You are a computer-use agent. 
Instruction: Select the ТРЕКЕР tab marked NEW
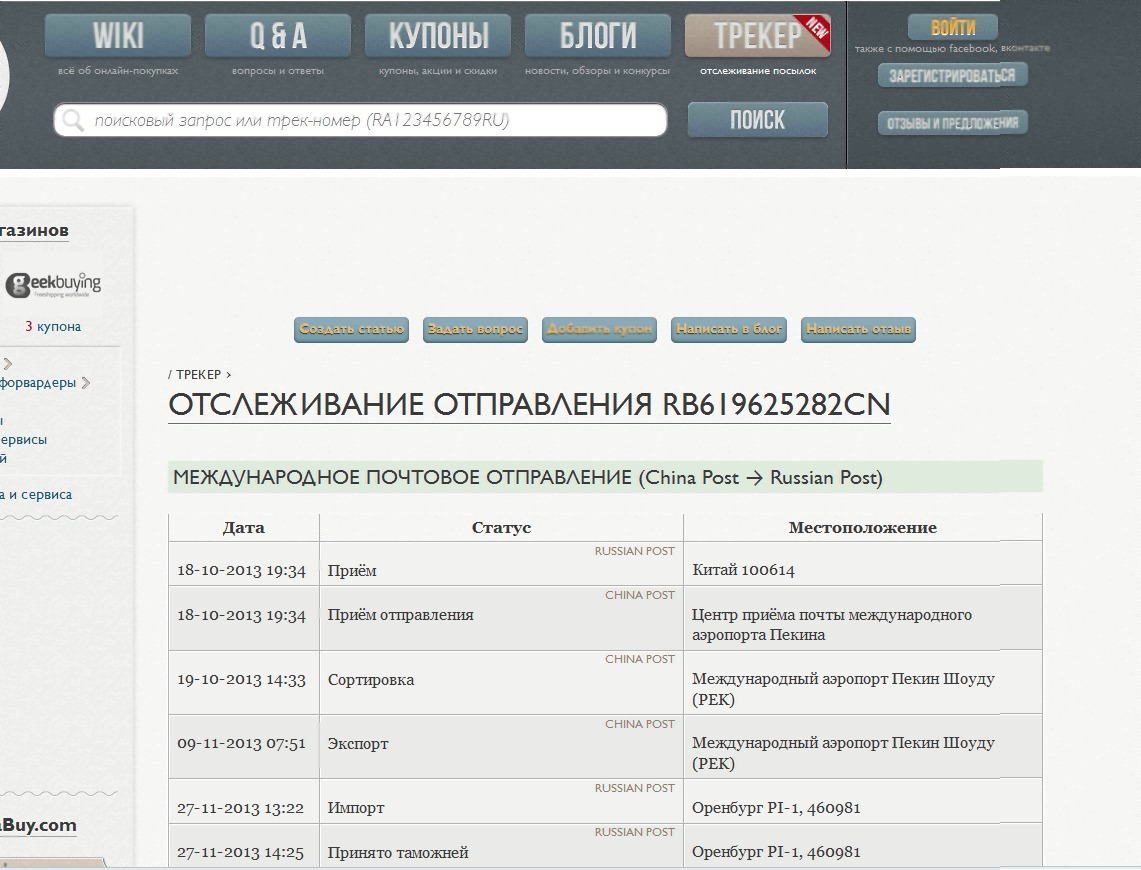click(x=757, y=37)
